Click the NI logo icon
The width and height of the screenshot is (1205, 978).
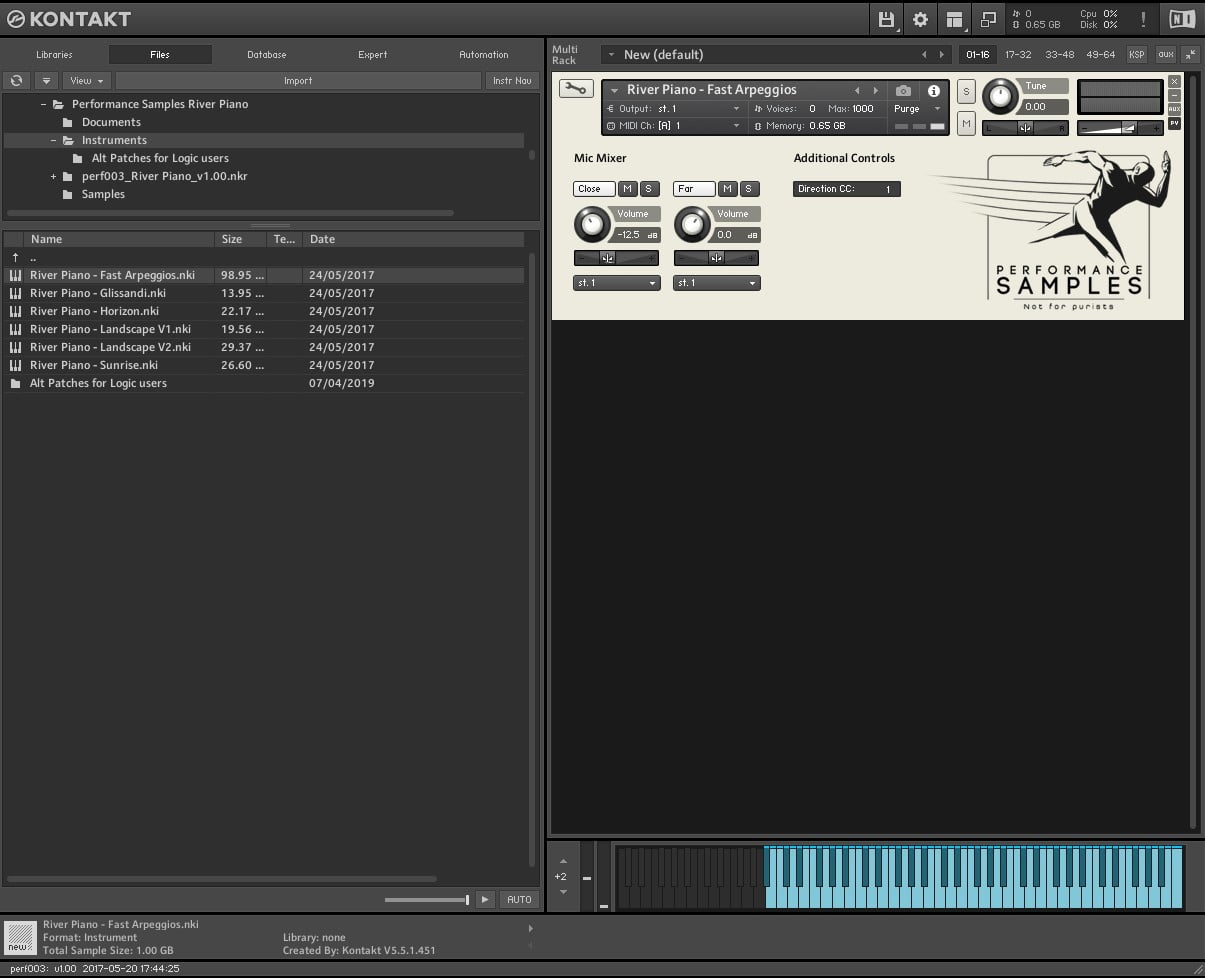point(1182,19)
